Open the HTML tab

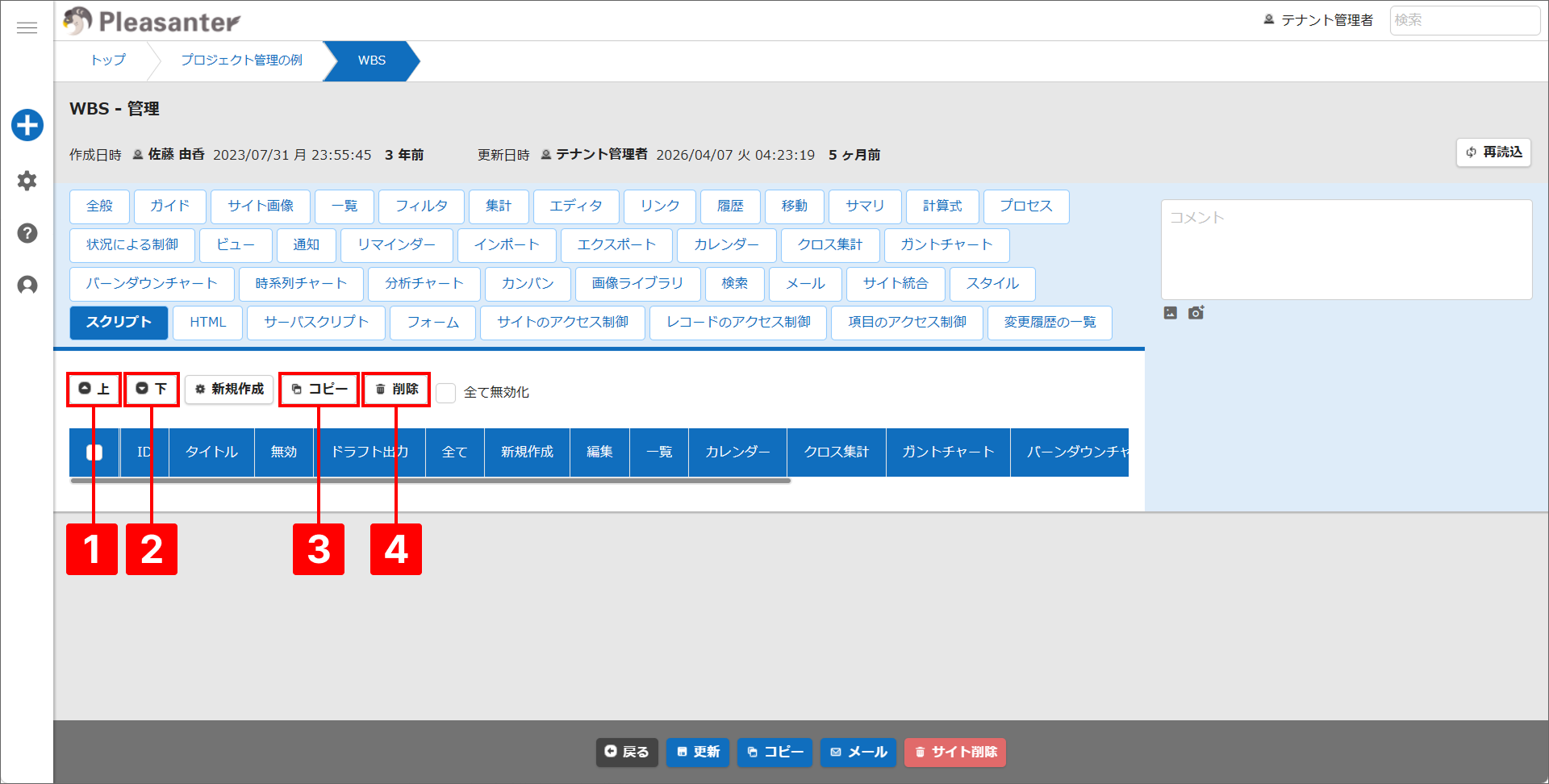click(208, 323)
